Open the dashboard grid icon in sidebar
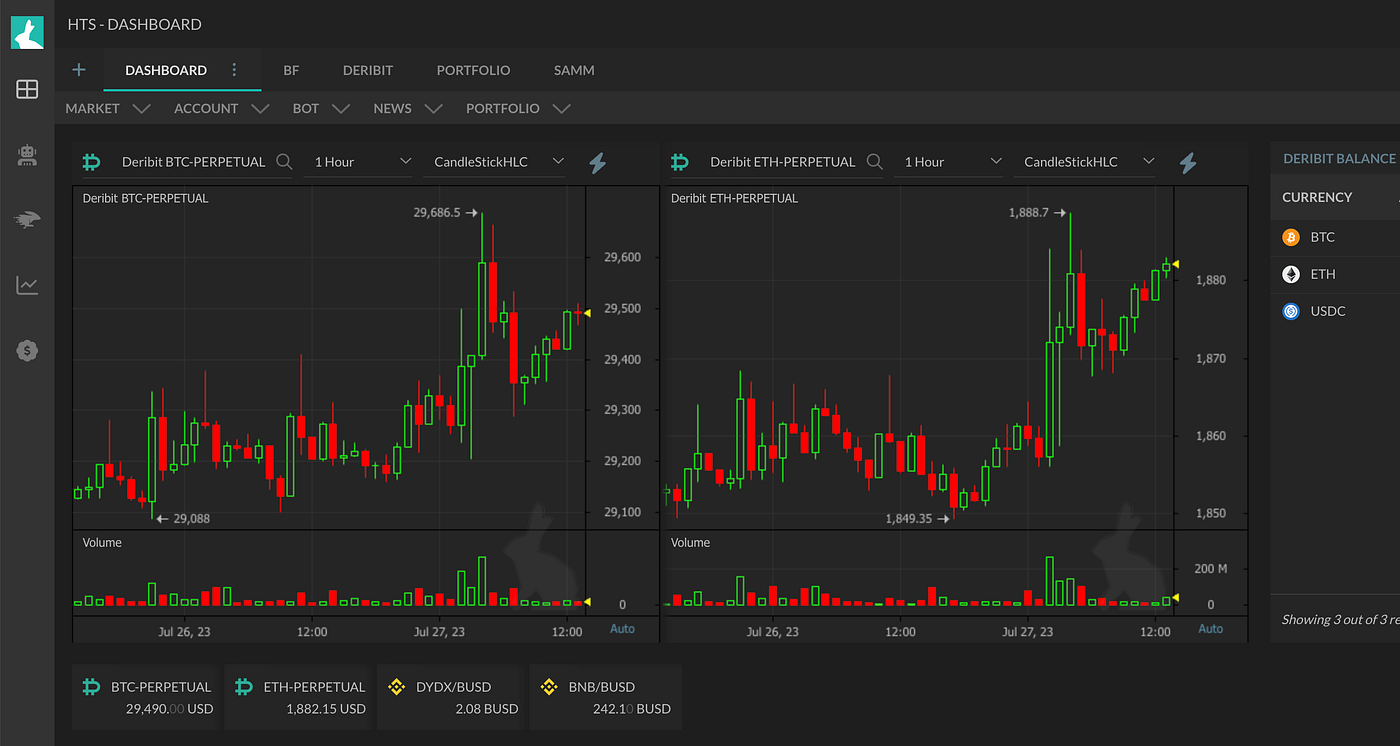This screenshot has width=1400, height=746. [x=27, y=89]
